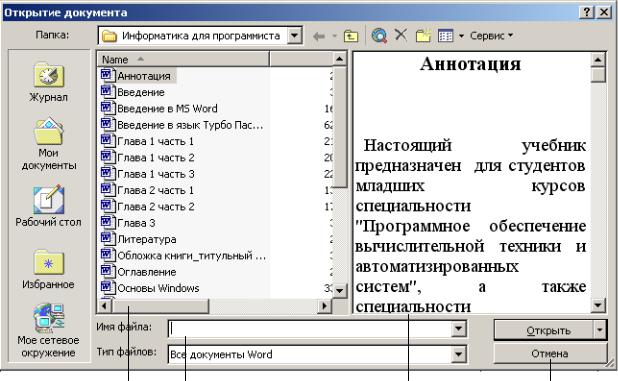Open the Views dropdown arrow
Image resolution: width=618 pixels, height=381 pixels.
point(462,36)
